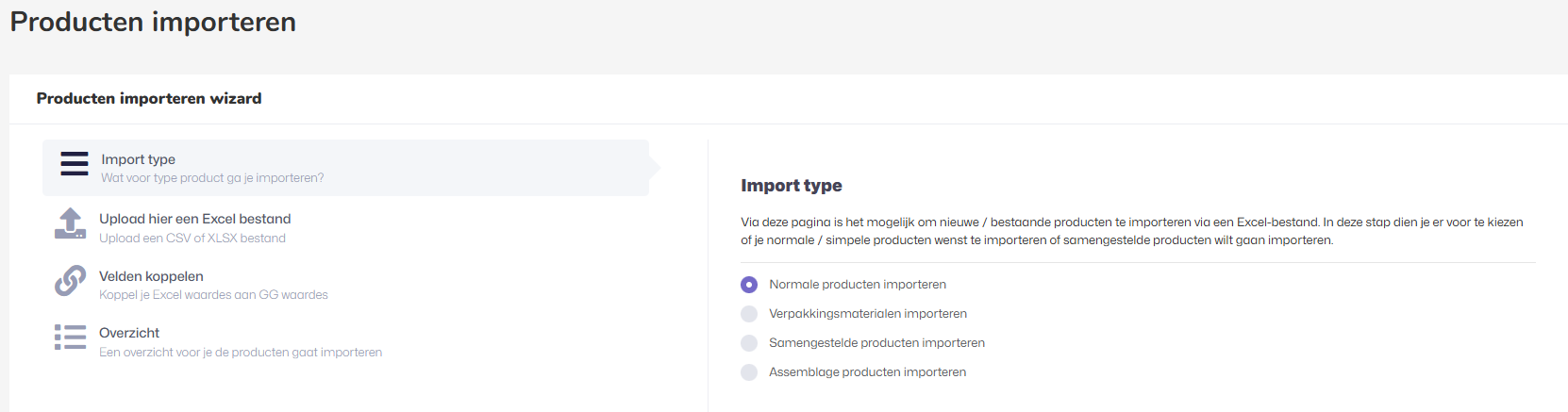This screenshot has width=1568, height=412.
Task: Click the Normale producten importeren label text
Action: 857,285
